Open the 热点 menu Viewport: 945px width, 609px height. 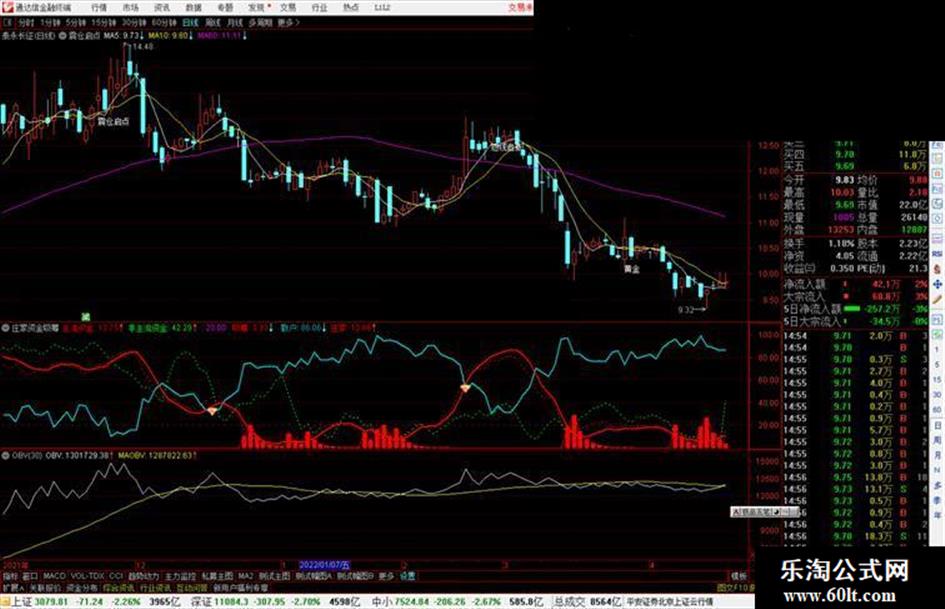click(x=351, y=7)
